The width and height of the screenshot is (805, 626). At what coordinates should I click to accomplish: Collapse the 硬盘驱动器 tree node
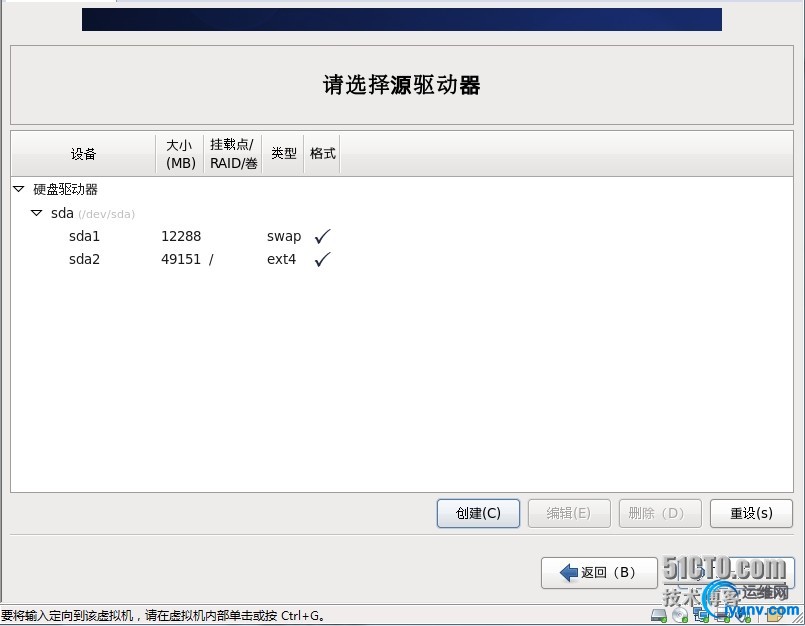(x=18, y=189)
